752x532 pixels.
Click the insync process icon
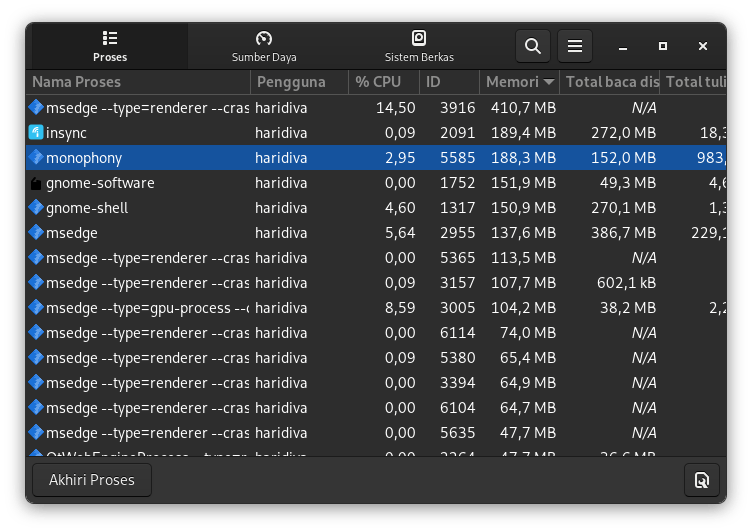coord(37,132)
